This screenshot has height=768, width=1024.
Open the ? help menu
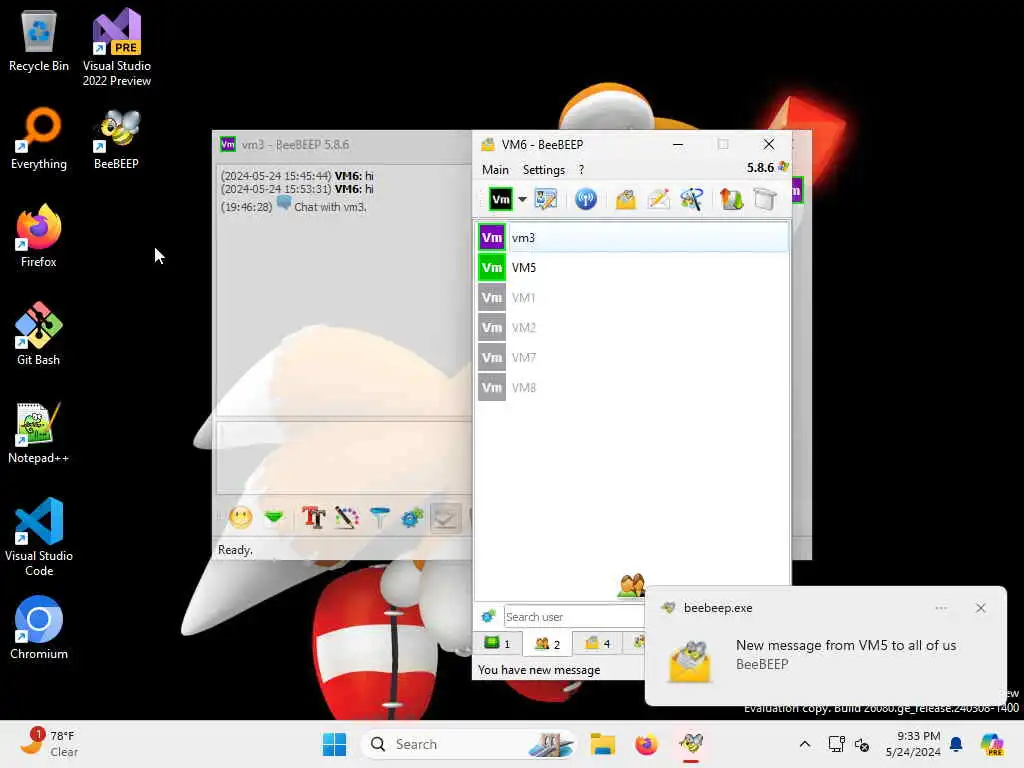tap(581, 170)
